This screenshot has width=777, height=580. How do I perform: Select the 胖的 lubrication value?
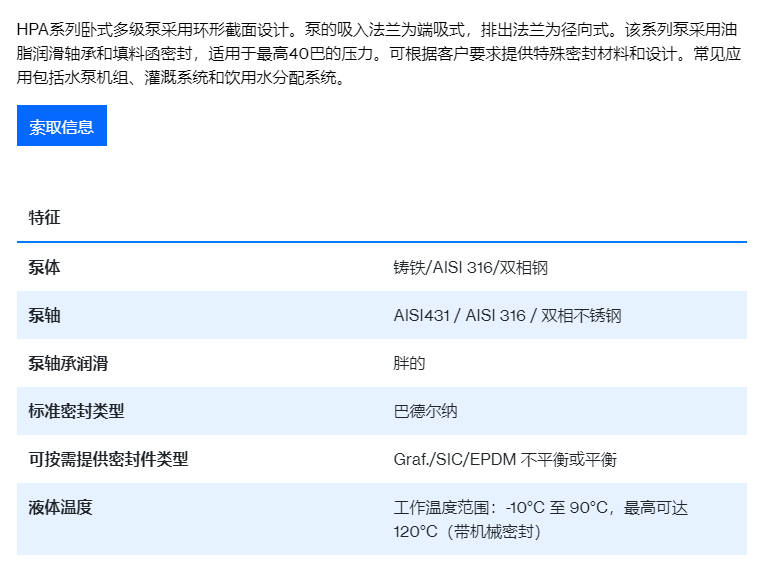(409, 363)
